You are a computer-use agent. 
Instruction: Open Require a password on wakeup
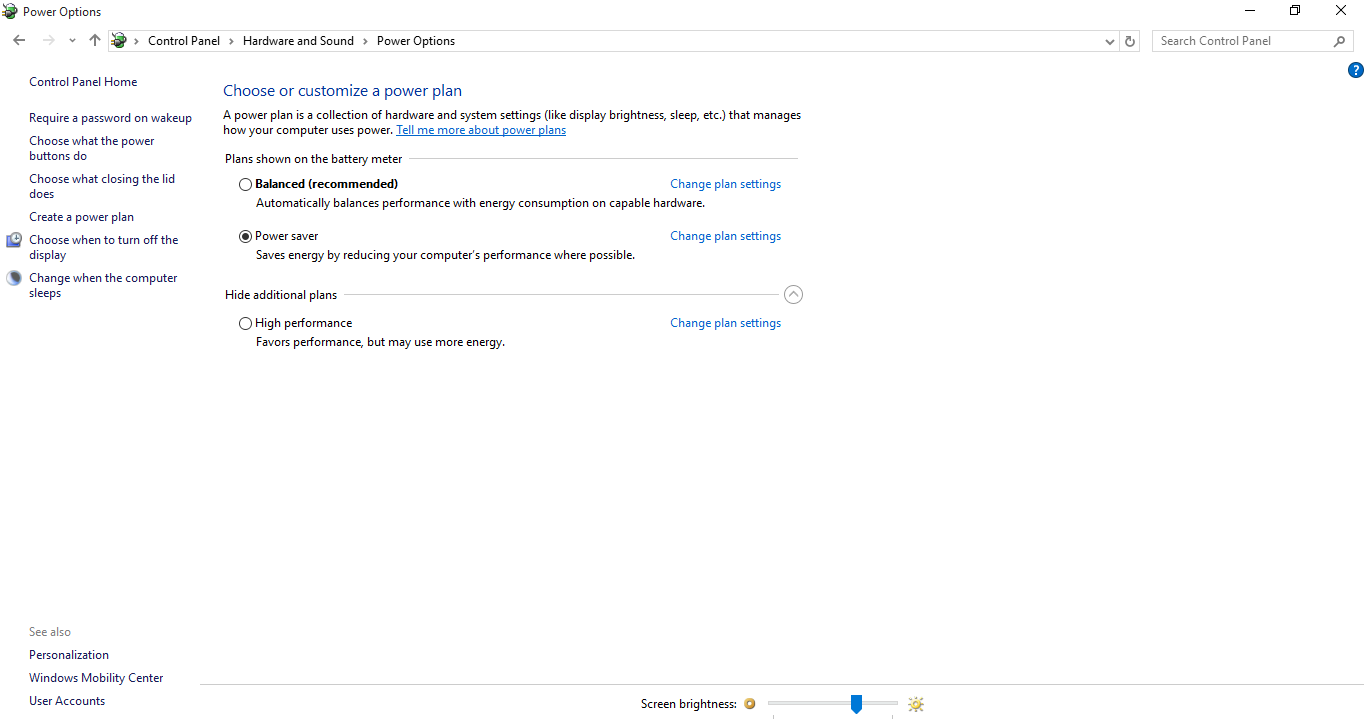[110, 118]
